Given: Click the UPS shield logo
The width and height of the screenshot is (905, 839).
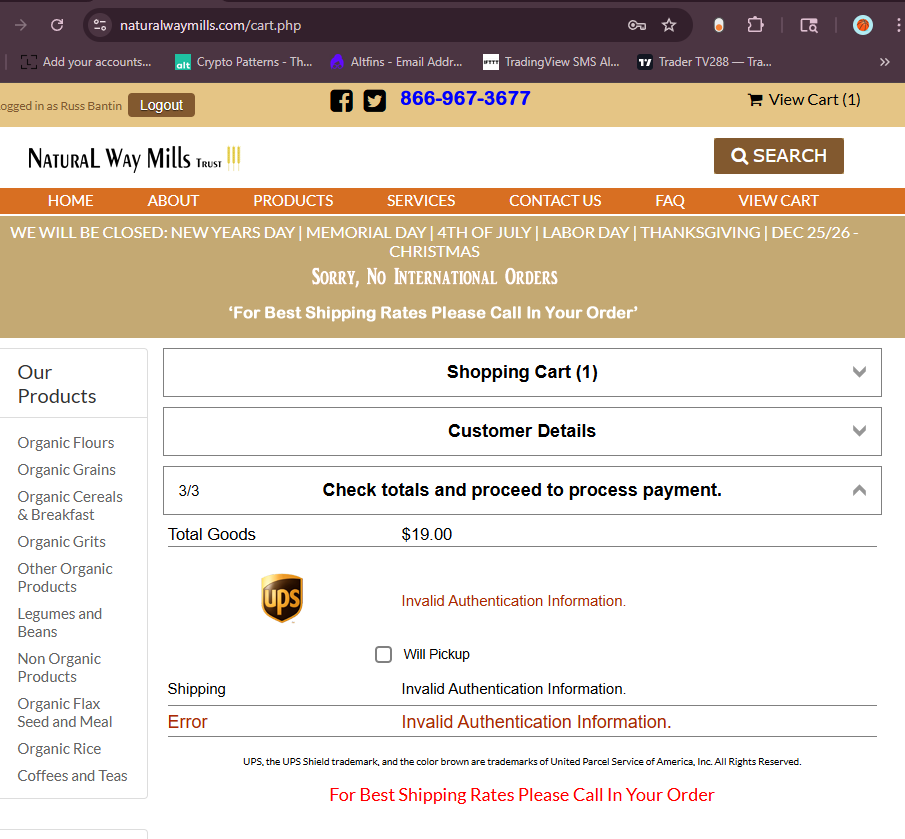Looking at the screenshot, I should click(x=282, y=598).
